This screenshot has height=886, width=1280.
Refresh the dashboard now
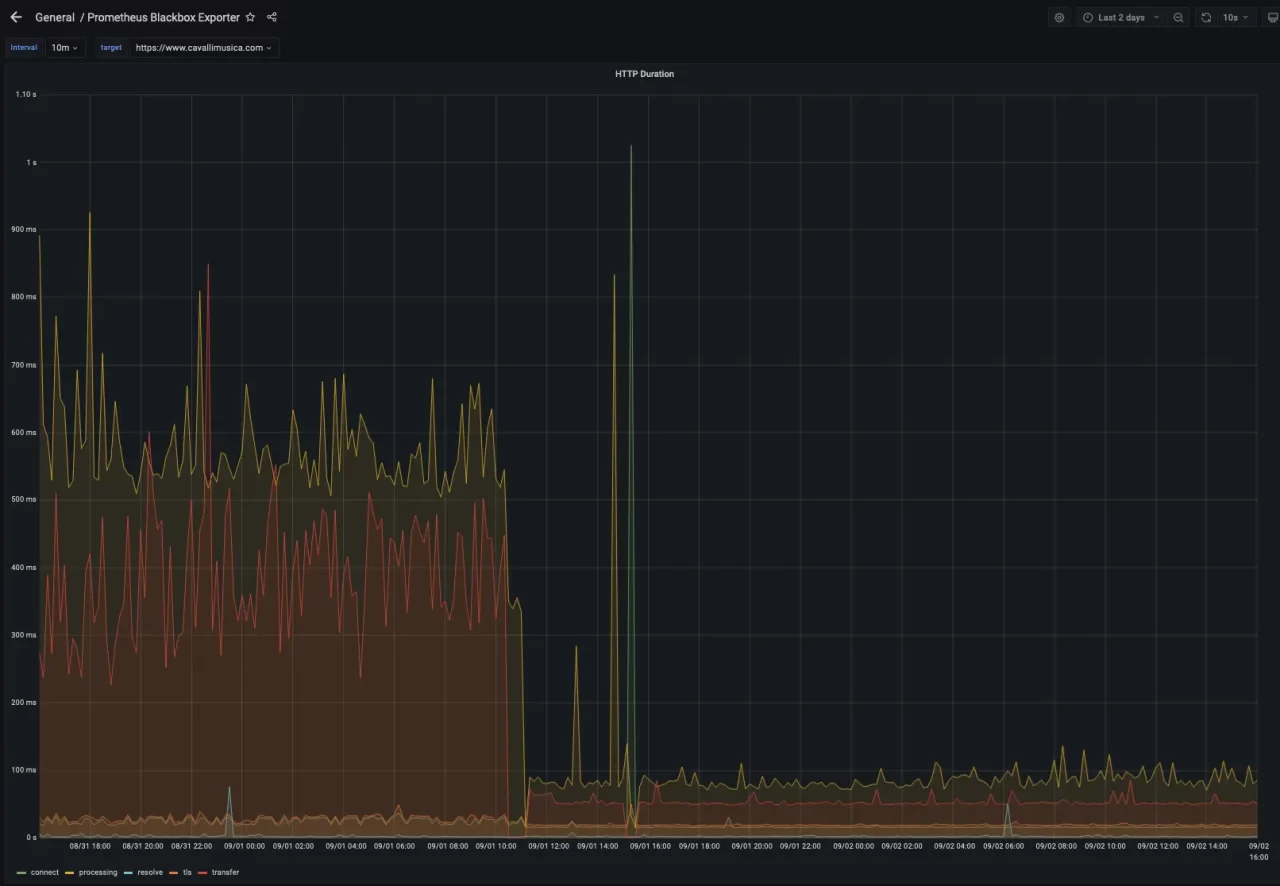click(1206, 17)
